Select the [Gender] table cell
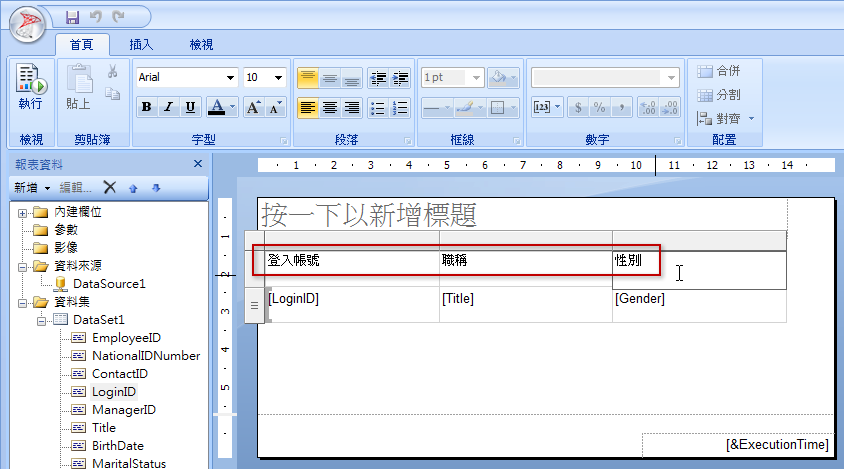The height and width of the screenshot is (469, 844). pos(699,305)
